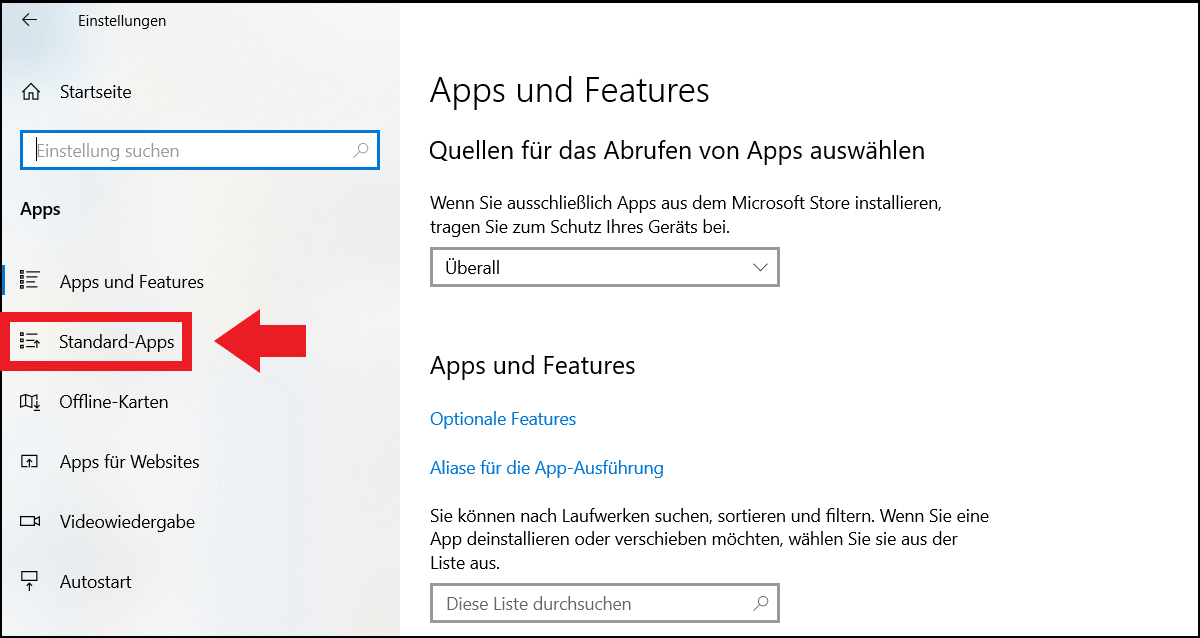This screenshot has width=1200, height=638.
Task: Click the Apps und Features list icon
Action: tap(30, 281)
